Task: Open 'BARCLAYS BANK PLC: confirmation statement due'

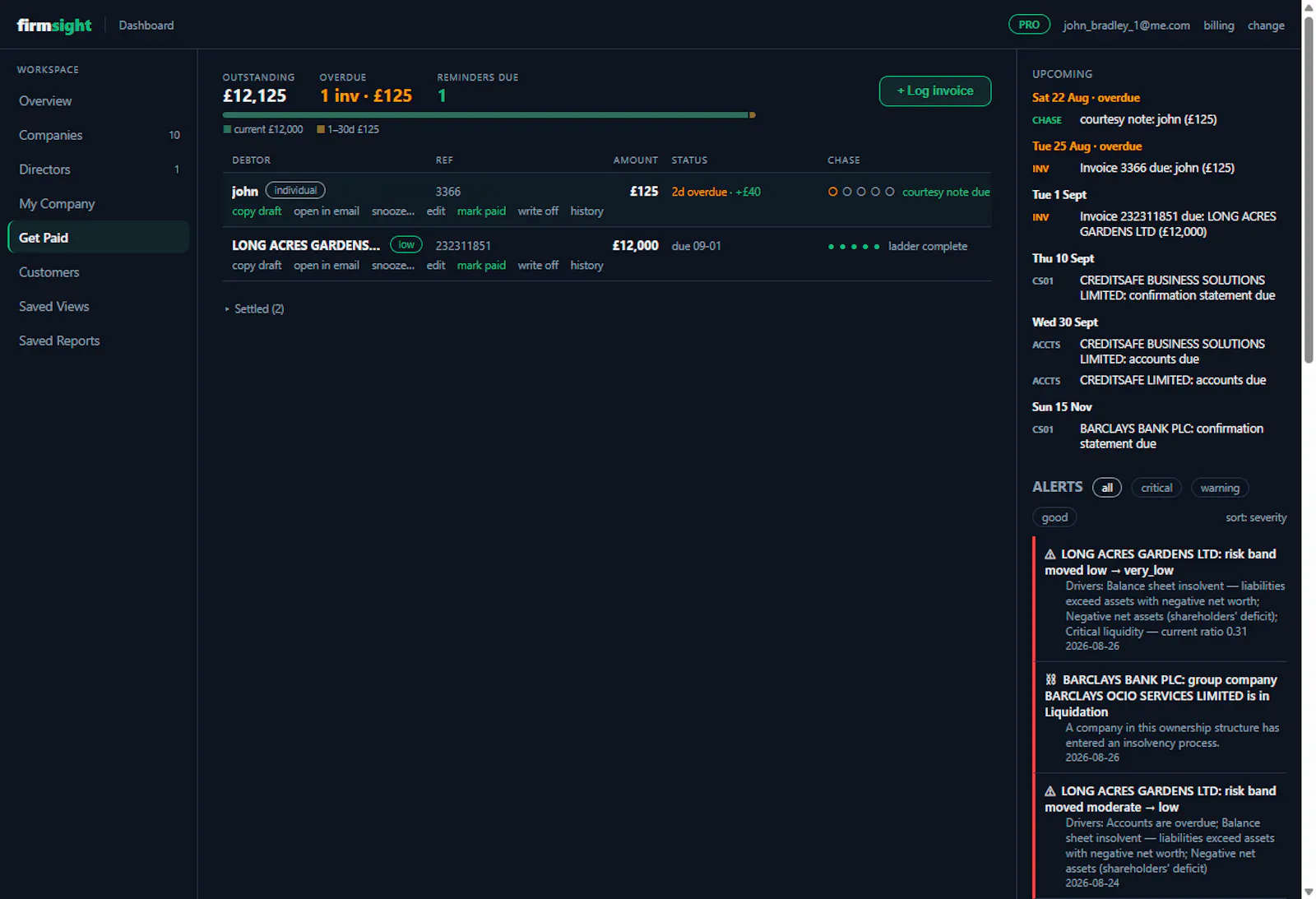Action: pyautogui.click(x=1171, y=437)
